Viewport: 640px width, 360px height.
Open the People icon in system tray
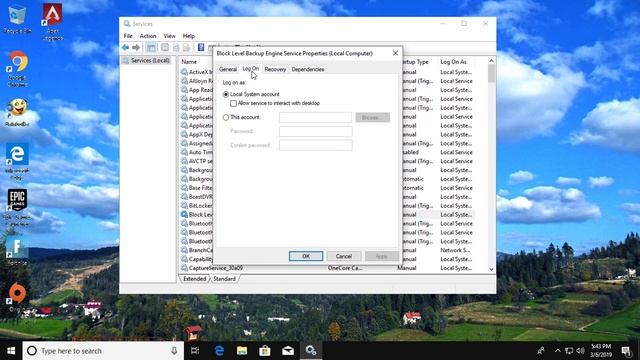[541, 351]
